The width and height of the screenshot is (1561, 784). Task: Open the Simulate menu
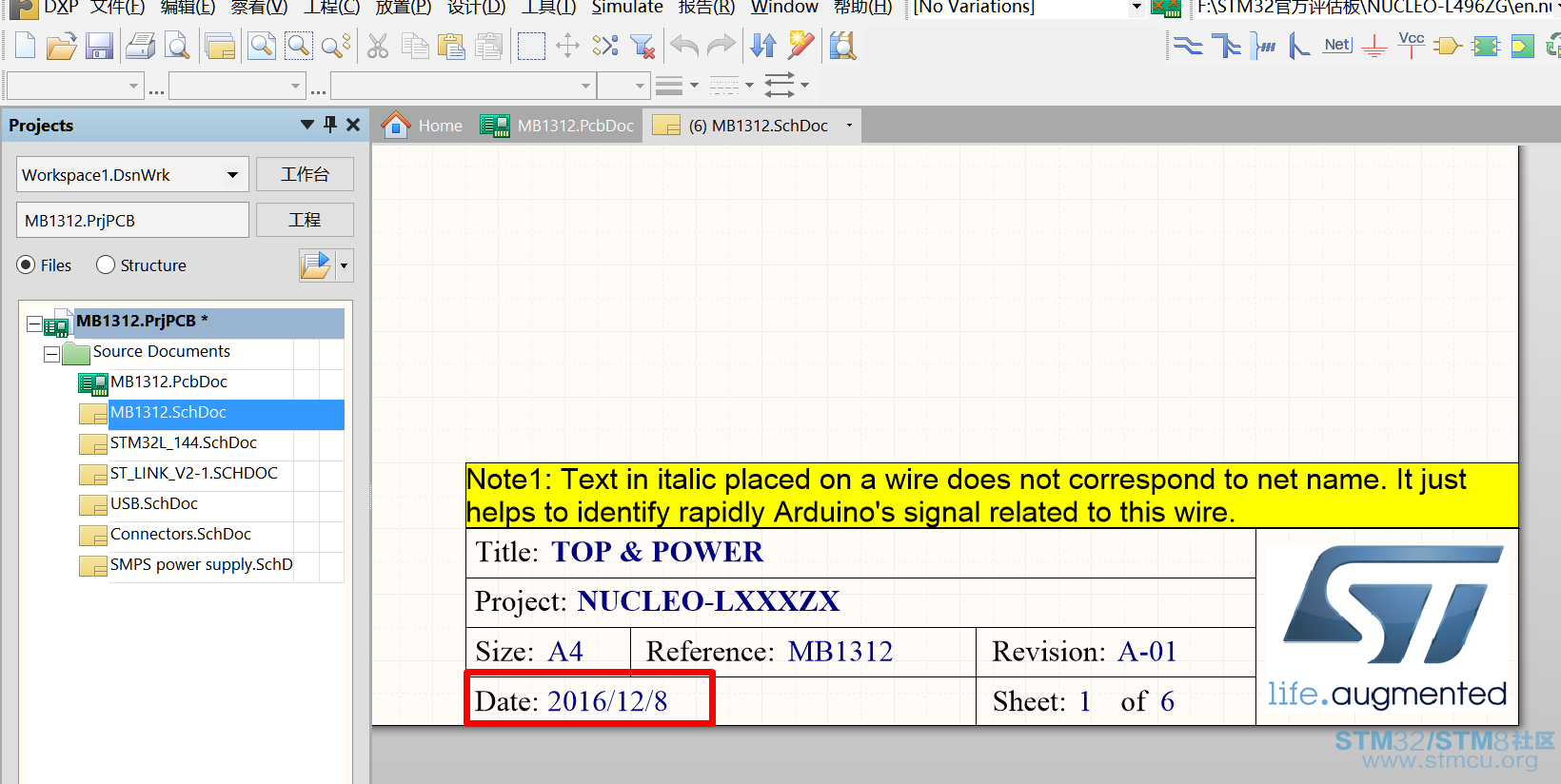pyautogui.click(x=627, y=8)
